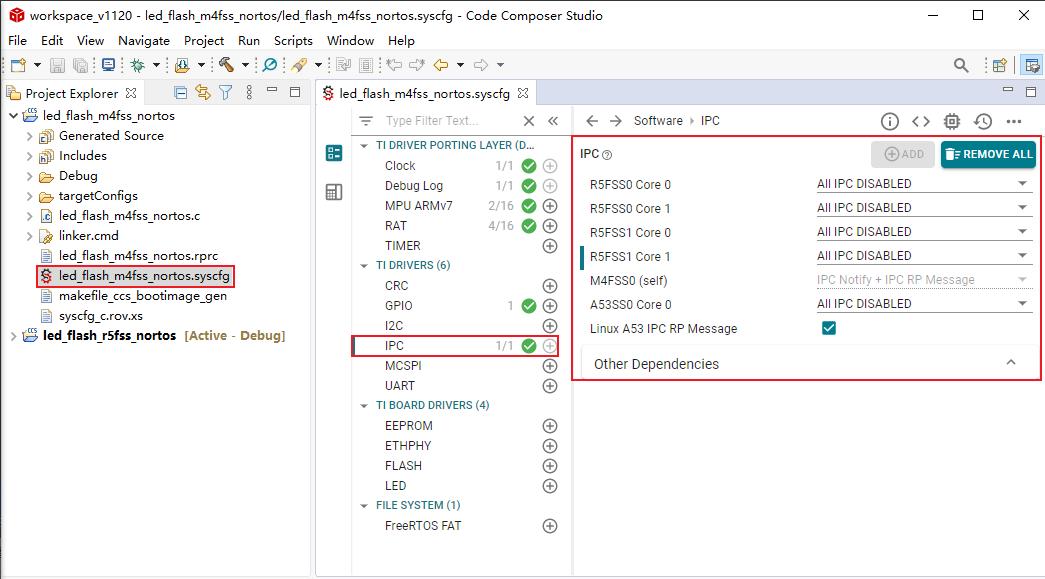
Task: Expand the Generated Source folder
Action: click(29, 136)
